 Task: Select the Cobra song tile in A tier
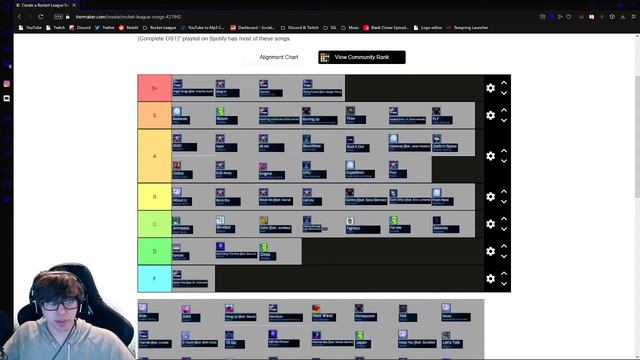pyautogui.click(x=182, y=170)
